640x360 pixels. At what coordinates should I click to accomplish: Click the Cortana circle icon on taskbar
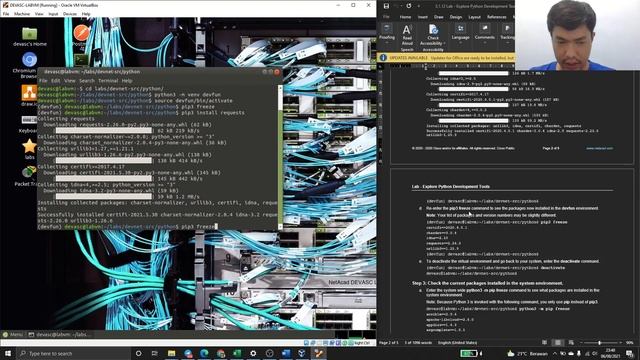coord(138,353)
